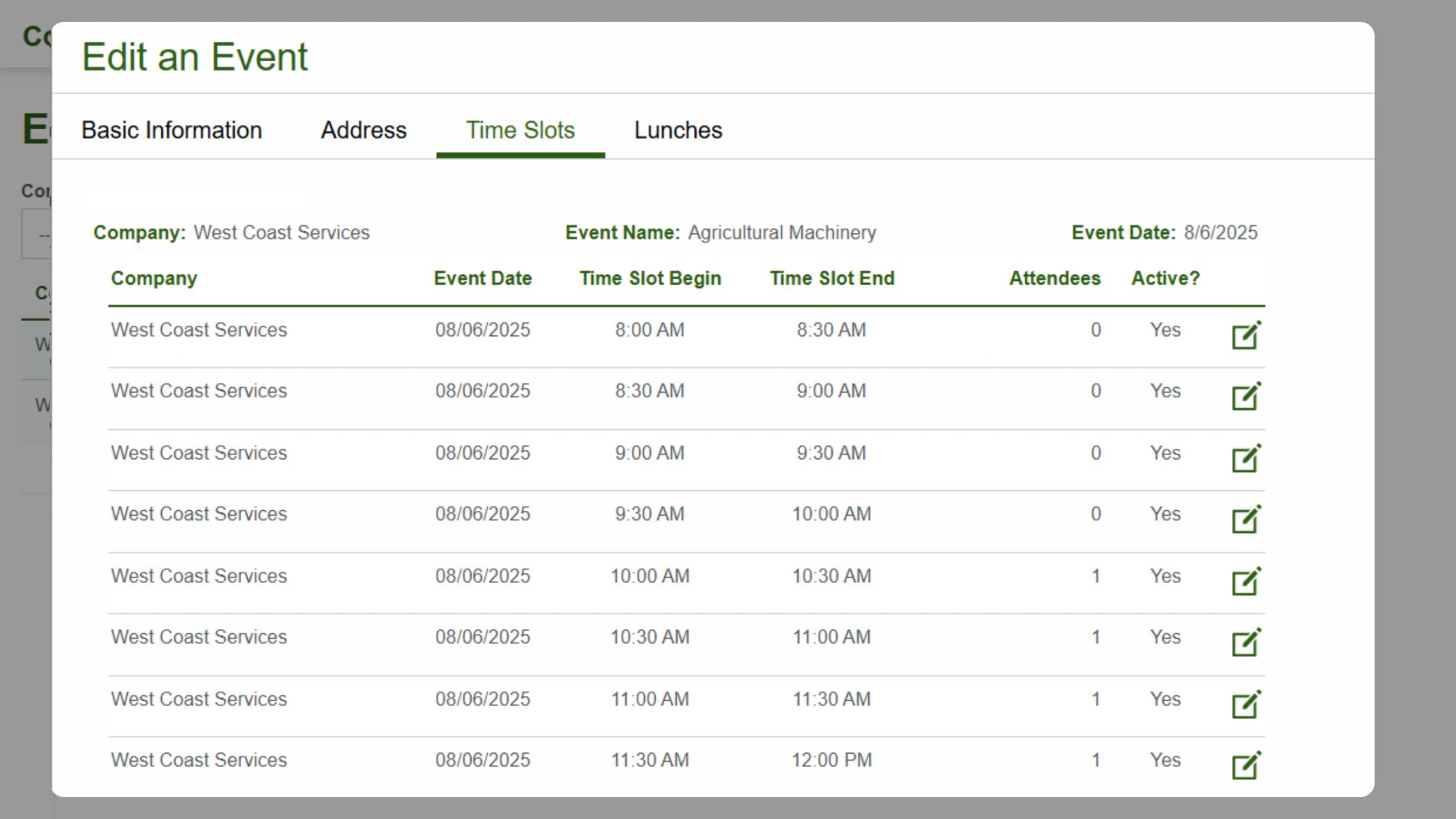Click the 11:30 AM end time cell
The width and height of the screenshot is (1456, 819).
click(831, 699)
